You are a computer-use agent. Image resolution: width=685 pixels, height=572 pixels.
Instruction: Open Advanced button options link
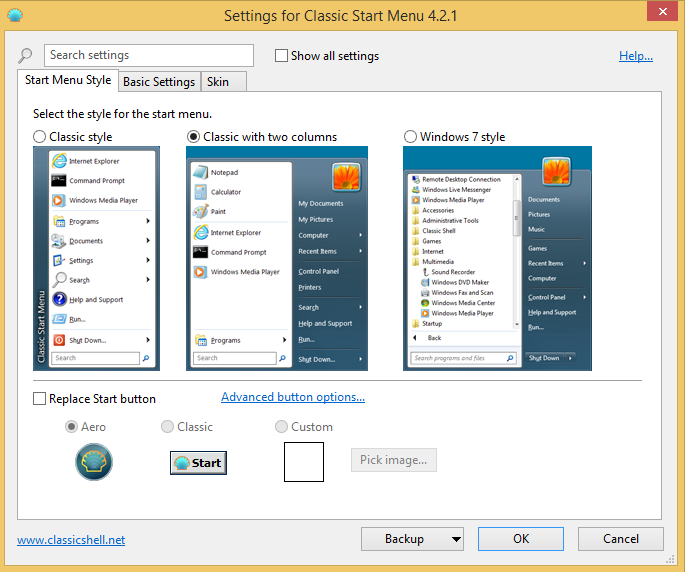click(x=293, y=397)
